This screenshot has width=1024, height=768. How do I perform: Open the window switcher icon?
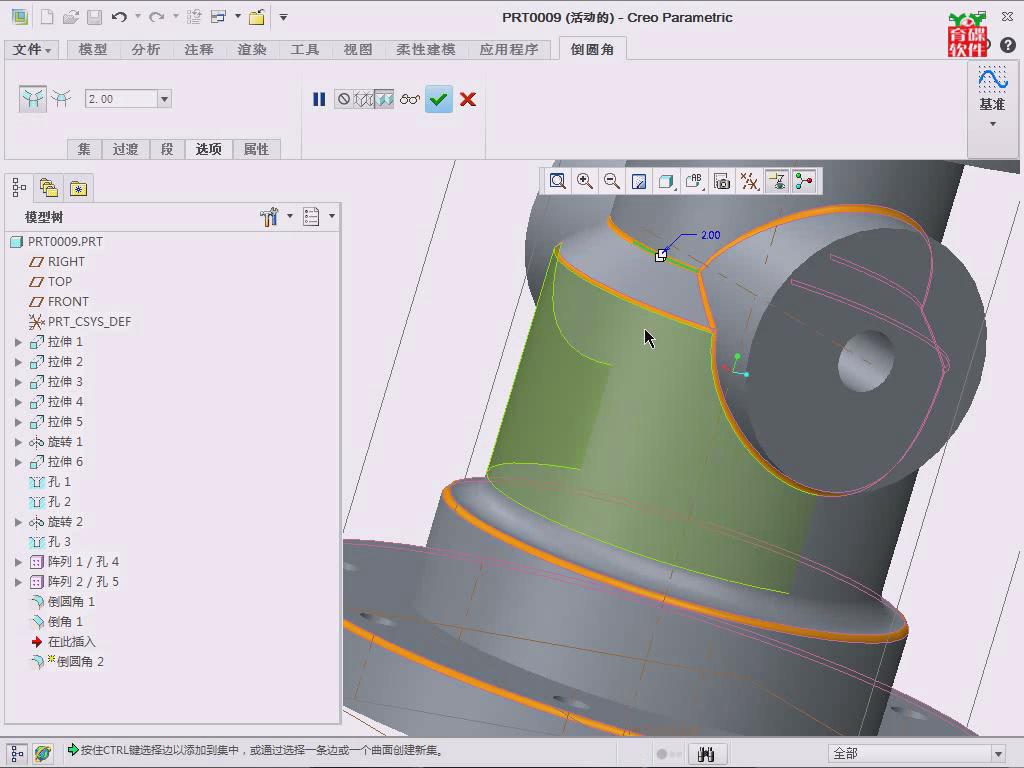[218, 17]
